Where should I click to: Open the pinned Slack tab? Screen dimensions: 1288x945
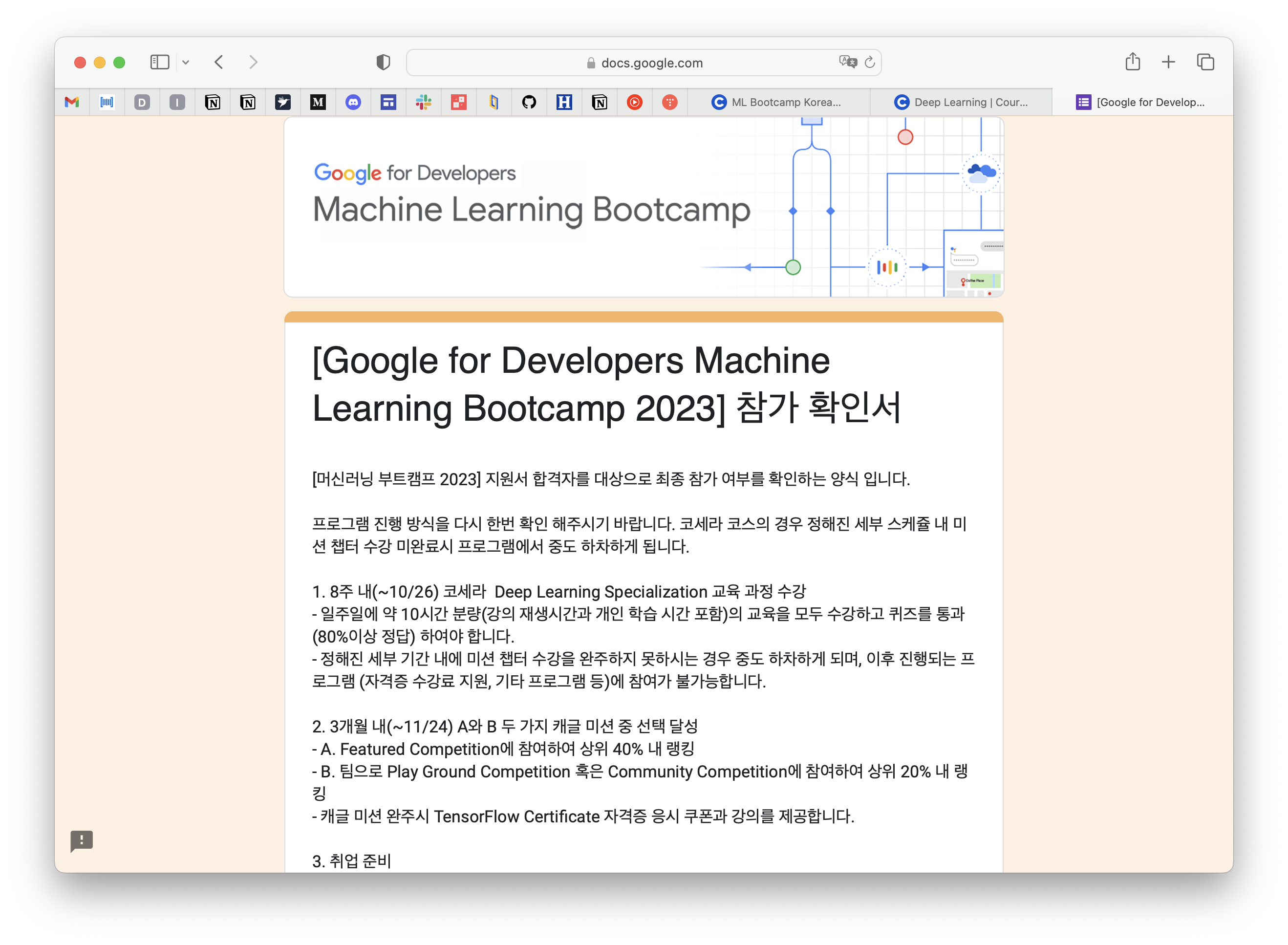coord(423,103)
